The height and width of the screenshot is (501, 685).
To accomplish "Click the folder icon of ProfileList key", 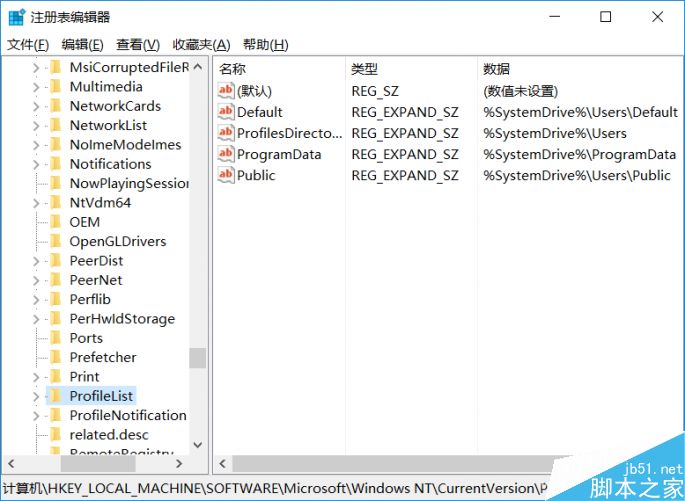I will tap(56, 396).
